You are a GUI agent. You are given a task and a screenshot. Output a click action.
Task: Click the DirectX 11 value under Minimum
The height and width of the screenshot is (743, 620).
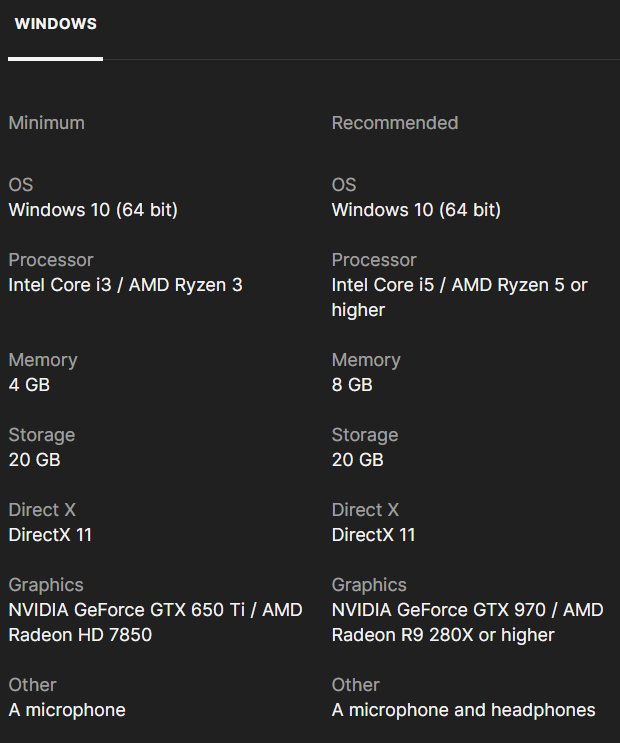50,535
